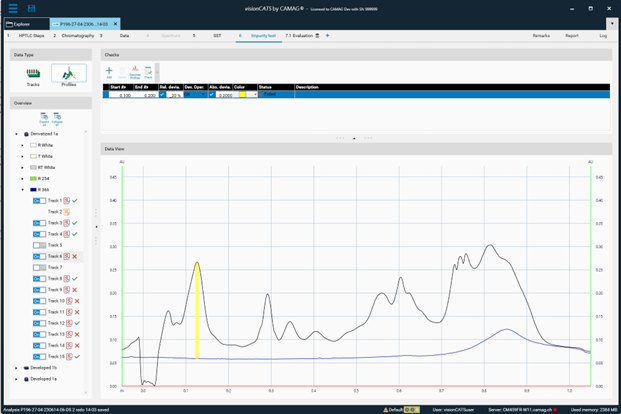
Task: Select the Profiles data type icon
Action: [68, 75]
